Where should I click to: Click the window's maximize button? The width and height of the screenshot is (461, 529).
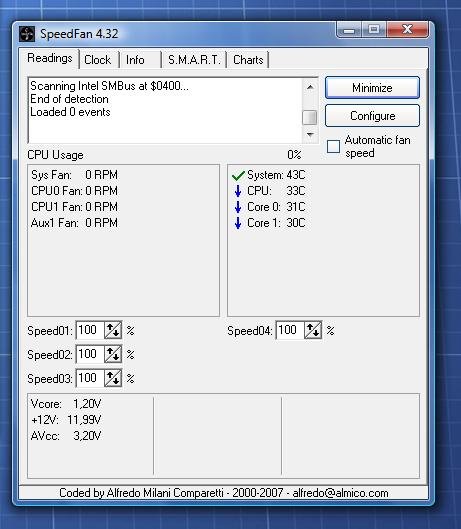point(374,30)
